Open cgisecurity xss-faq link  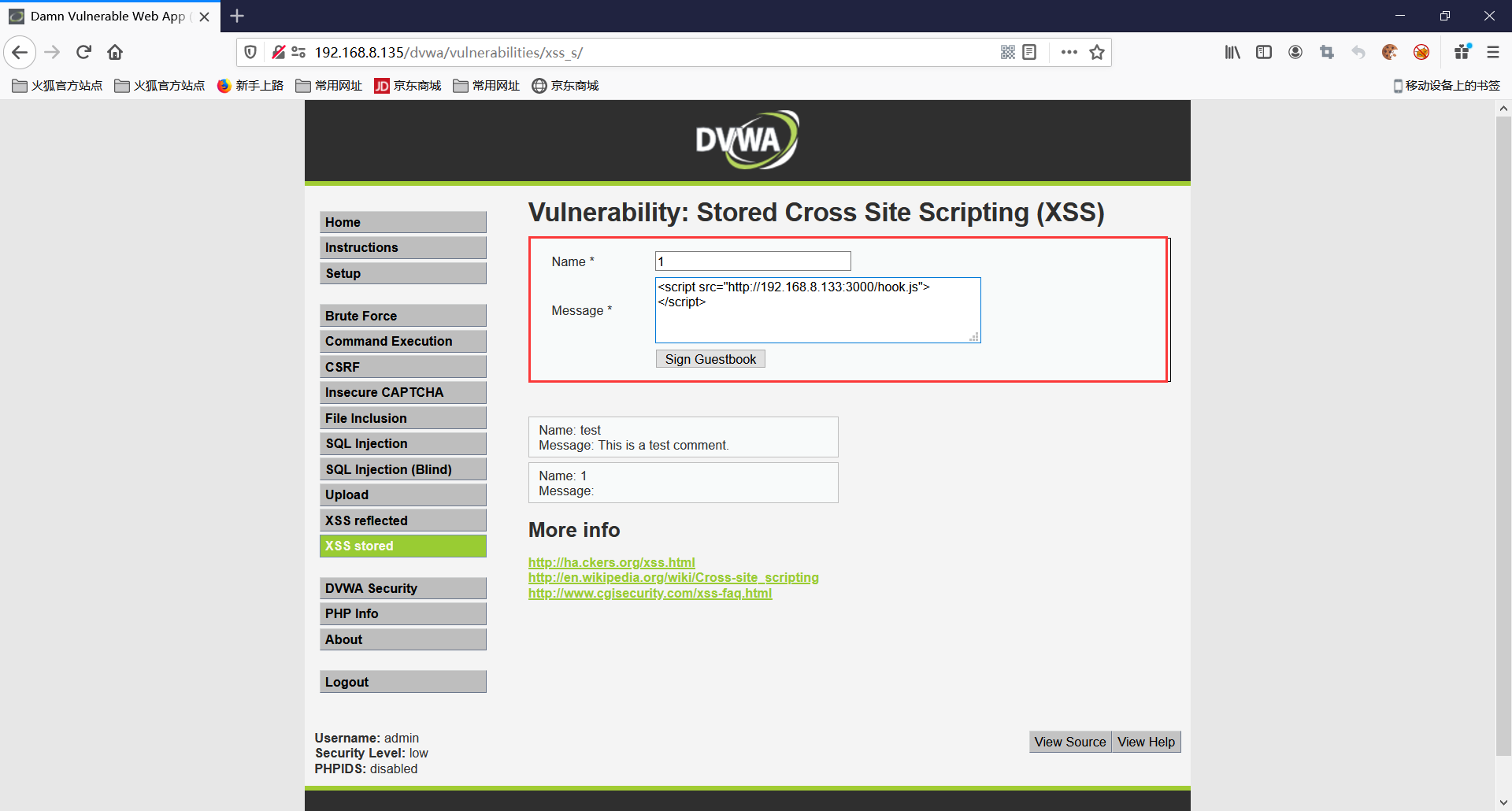(650, 593)
